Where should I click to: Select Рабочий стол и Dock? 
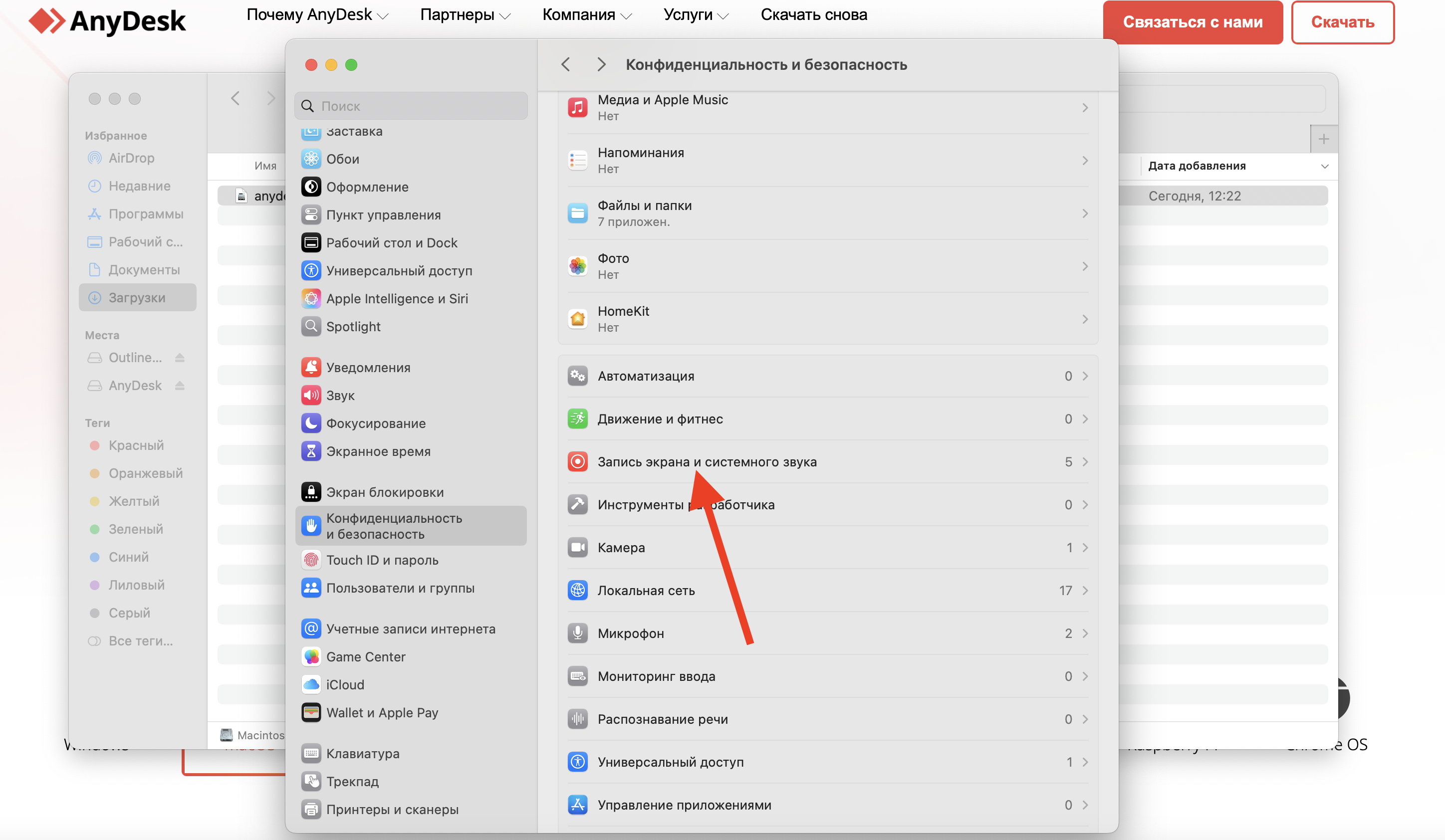[x=411, y=243]
